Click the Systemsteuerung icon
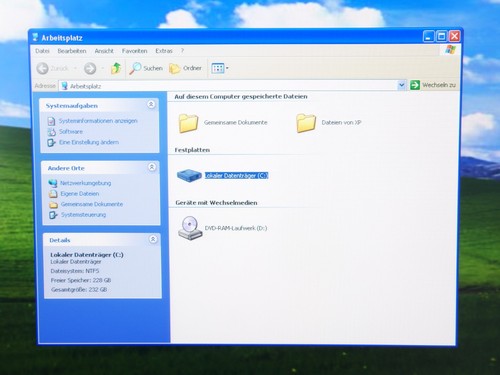The width and height of the screenshot is (500, 375). click(53, 215)
